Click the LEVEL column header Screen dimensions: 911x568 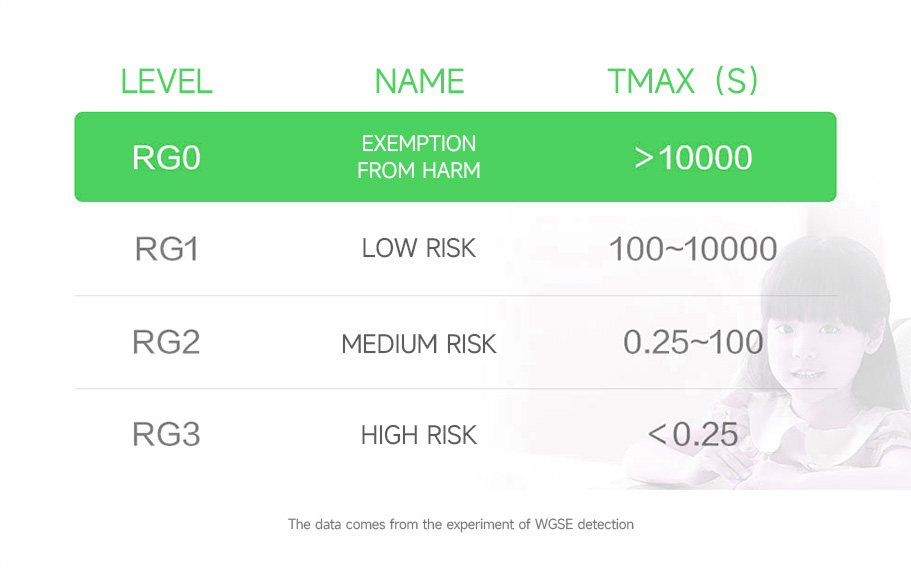coord(166,81)
